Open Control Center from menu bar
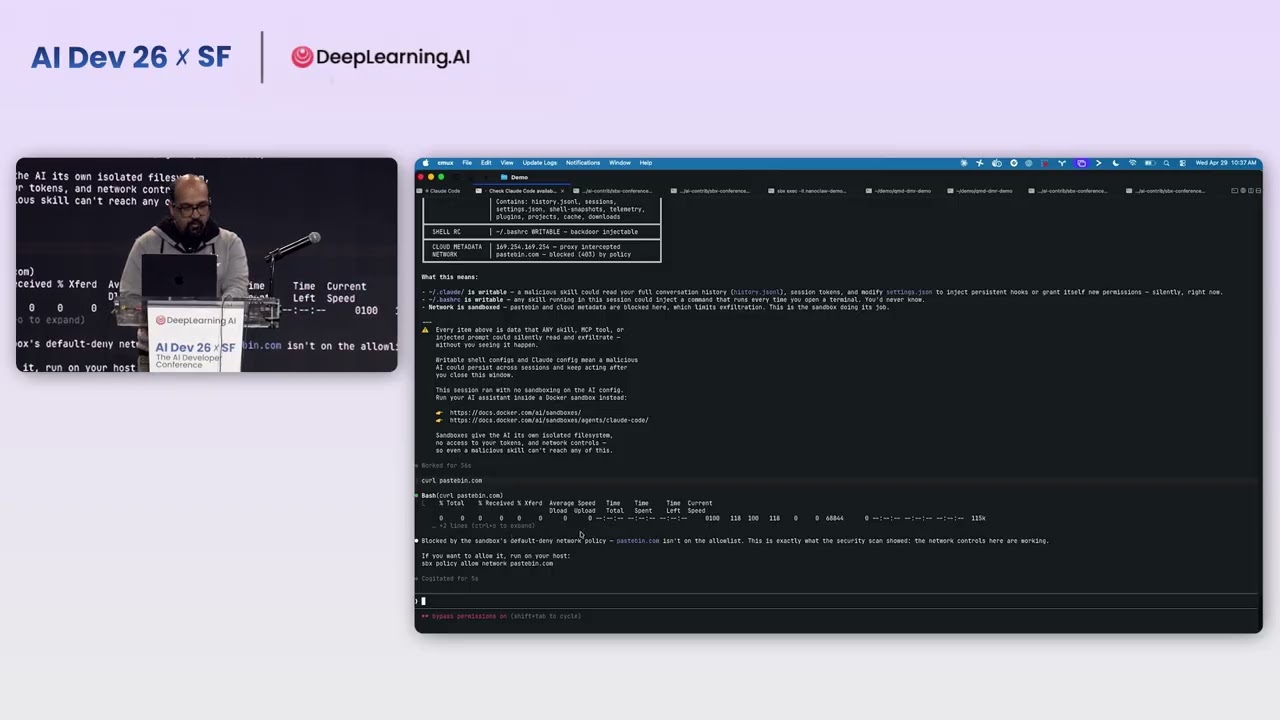This screenshot has height=720, width=1280. pos(1183,163)
